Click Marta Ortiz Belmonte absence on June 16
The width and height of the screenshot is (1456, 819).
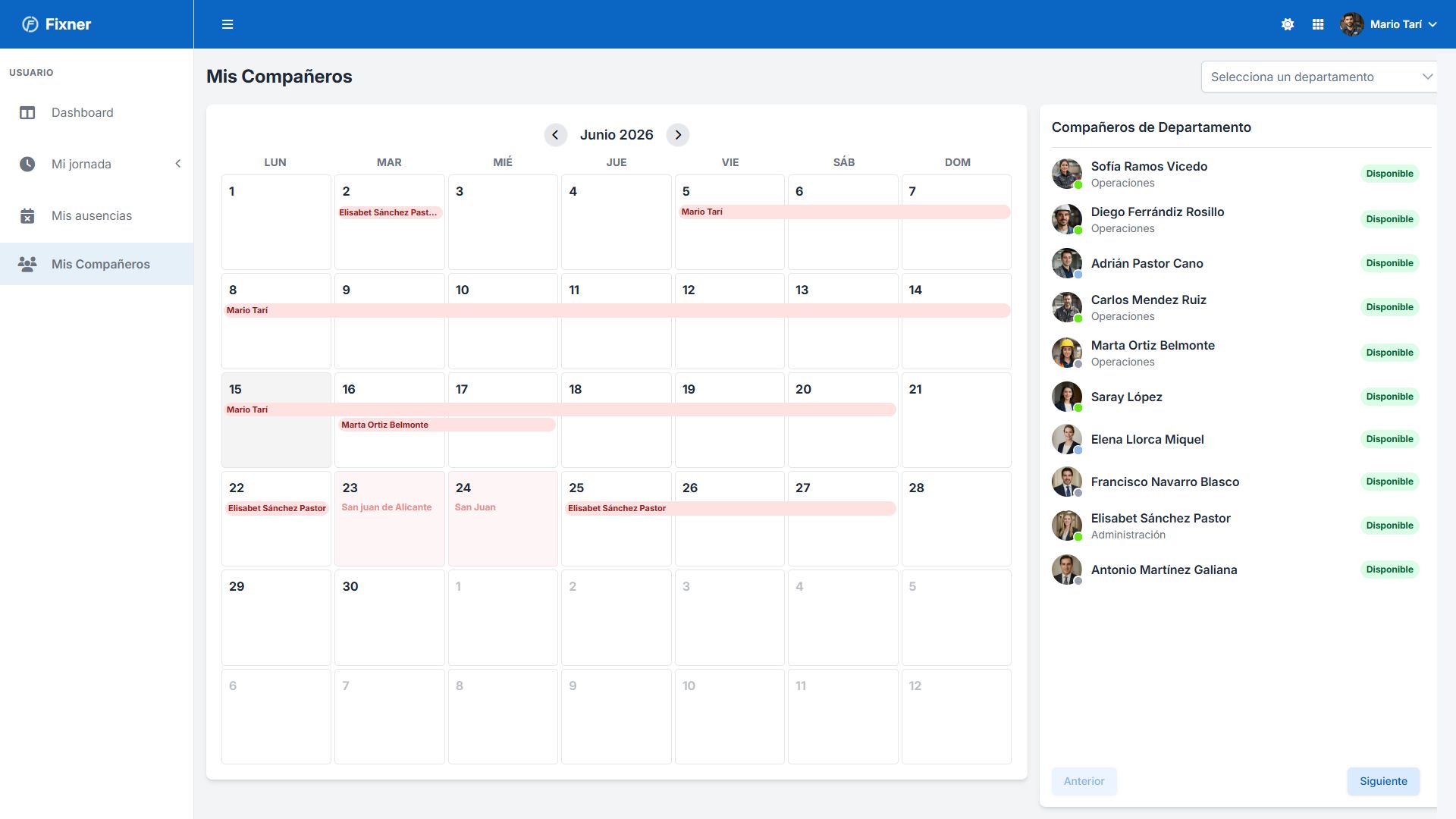pos(447,425)
